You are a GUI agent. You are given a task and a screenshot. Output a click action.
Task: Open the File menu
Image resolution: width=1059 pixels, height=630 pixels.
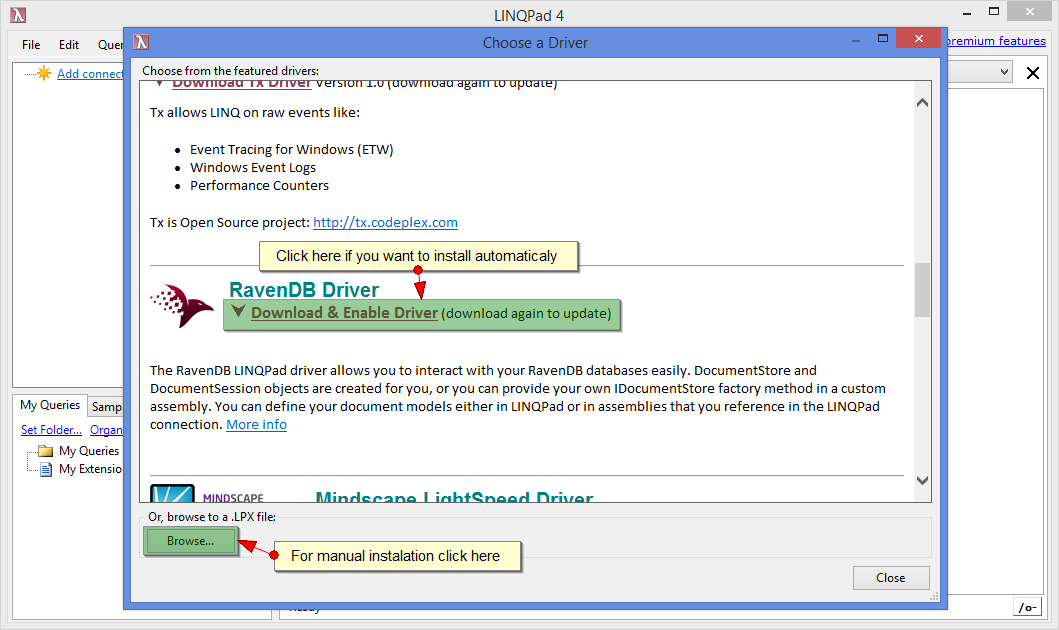coord(31,45)
